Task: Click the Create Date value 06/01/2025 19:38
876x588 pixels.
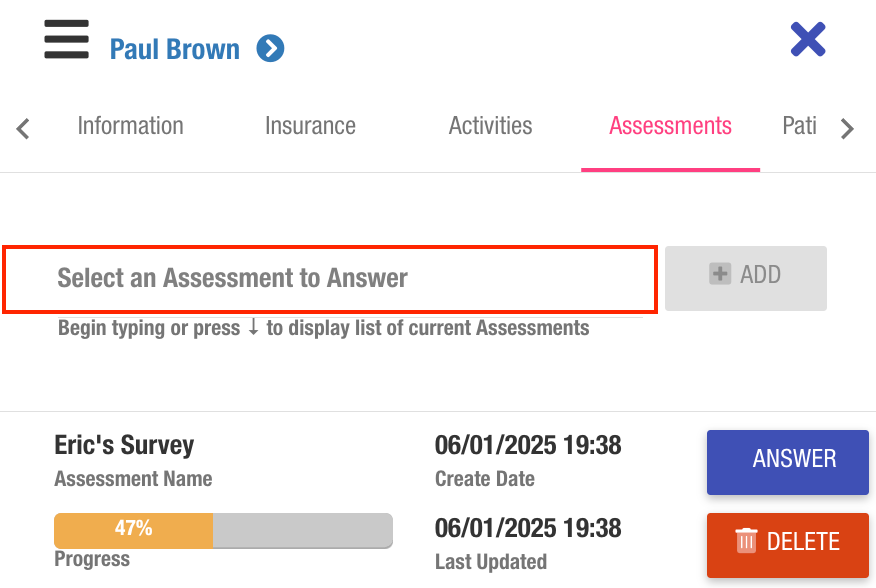Action: (x=528, y=445)
